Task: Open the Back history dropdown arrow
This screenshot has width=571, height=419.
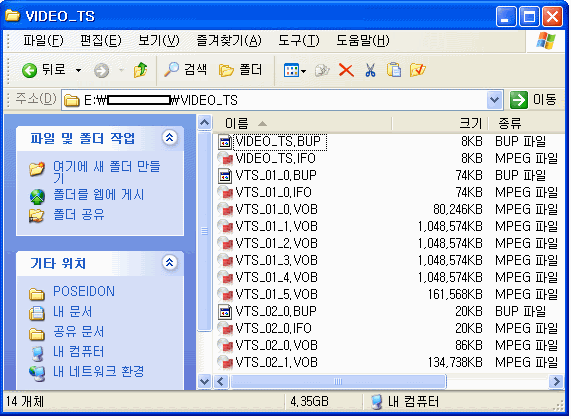Action: click(x=78, y=70)
